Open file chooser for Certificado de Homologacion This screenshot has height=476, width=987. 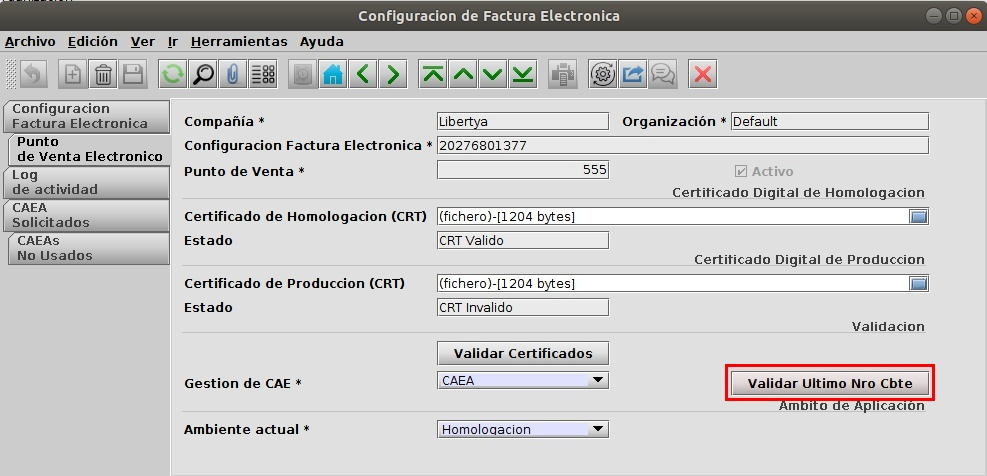click(x=919, y=217)
